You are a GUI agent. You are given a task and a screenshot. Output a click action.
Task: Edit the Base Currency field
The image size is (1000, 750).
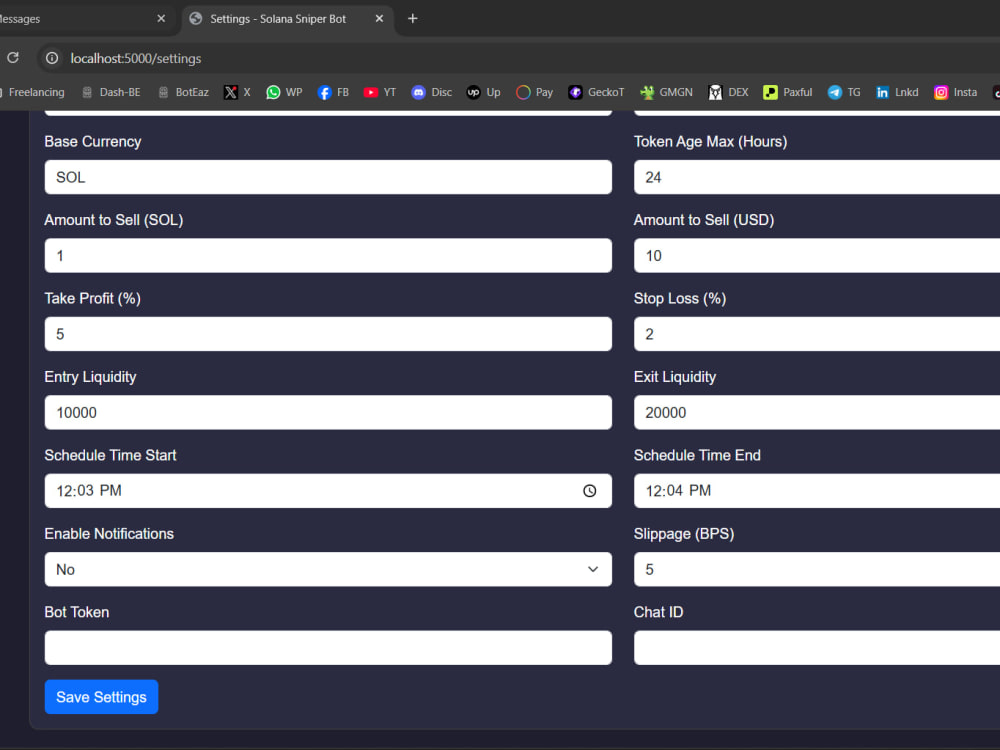[x=328, y=177]
